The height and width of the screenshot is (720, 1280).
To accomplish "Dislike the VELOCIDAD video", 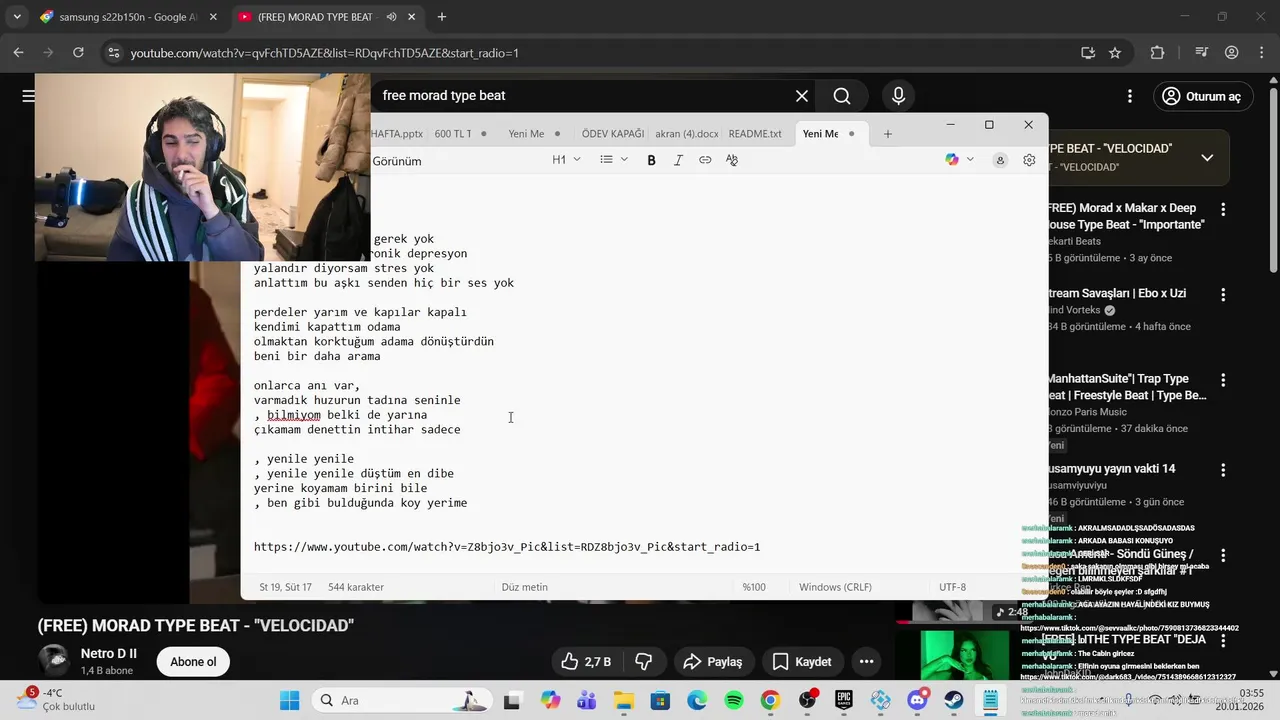I will tap(644, 662).
